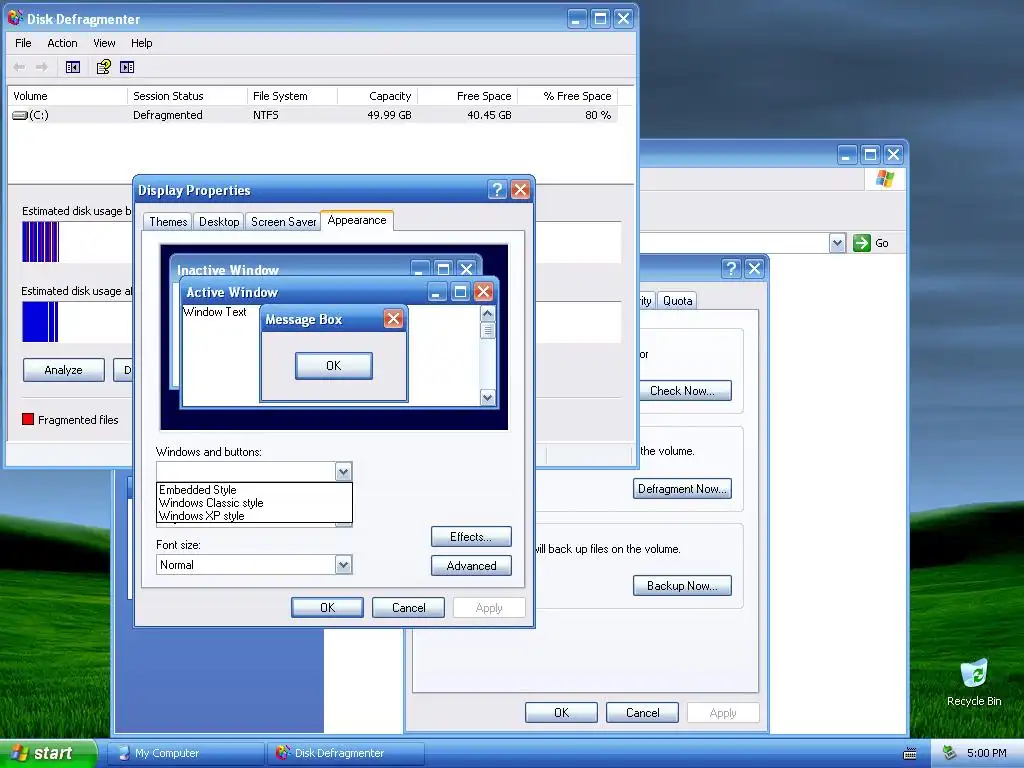Switch to the Themes tab
The image size is (1024, 768).
(168, 222)
